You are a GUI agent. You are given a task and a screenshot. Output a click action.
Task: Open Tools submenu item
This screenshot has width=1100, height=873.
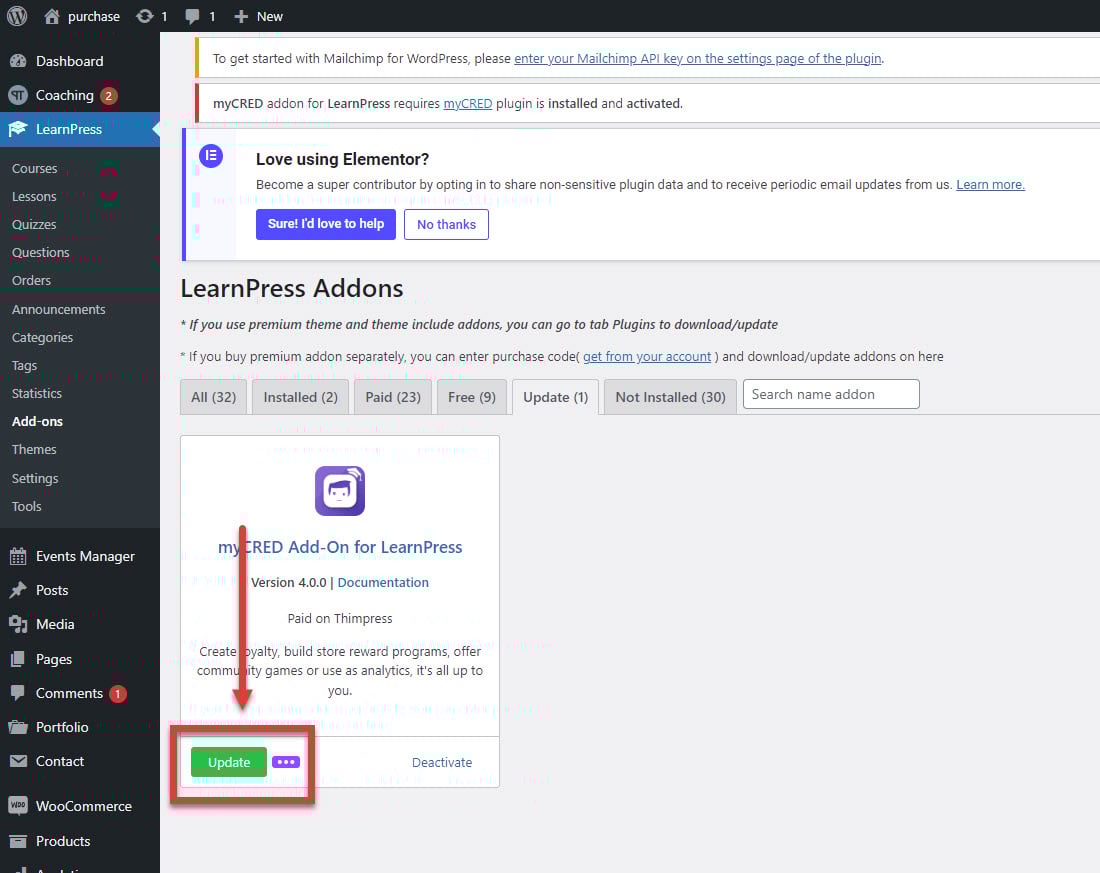pos(27,507)
